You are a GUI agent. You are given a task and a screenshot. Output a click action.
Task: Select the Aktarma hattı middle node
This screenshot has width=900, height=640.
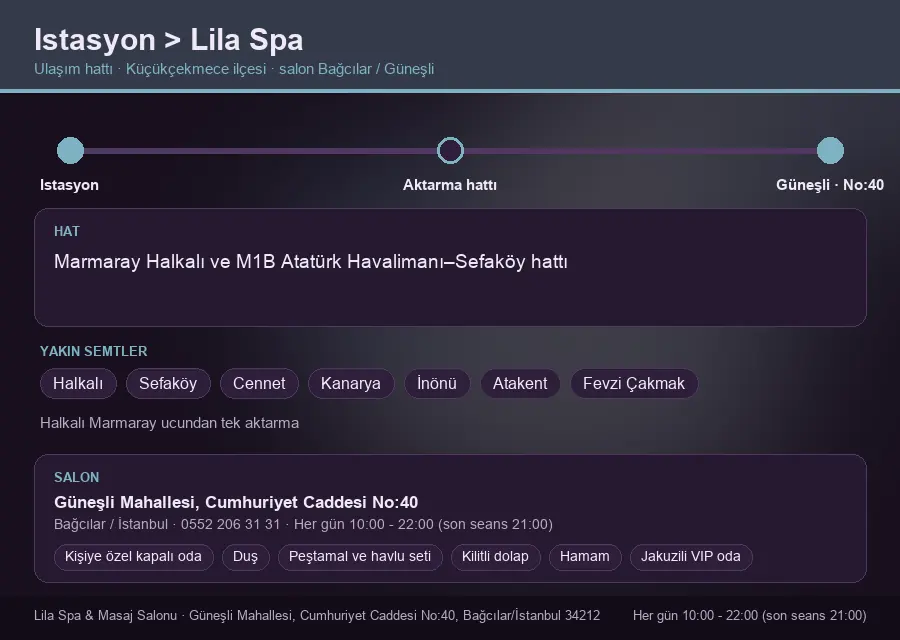pyautogui.click(x=450, y=150)
